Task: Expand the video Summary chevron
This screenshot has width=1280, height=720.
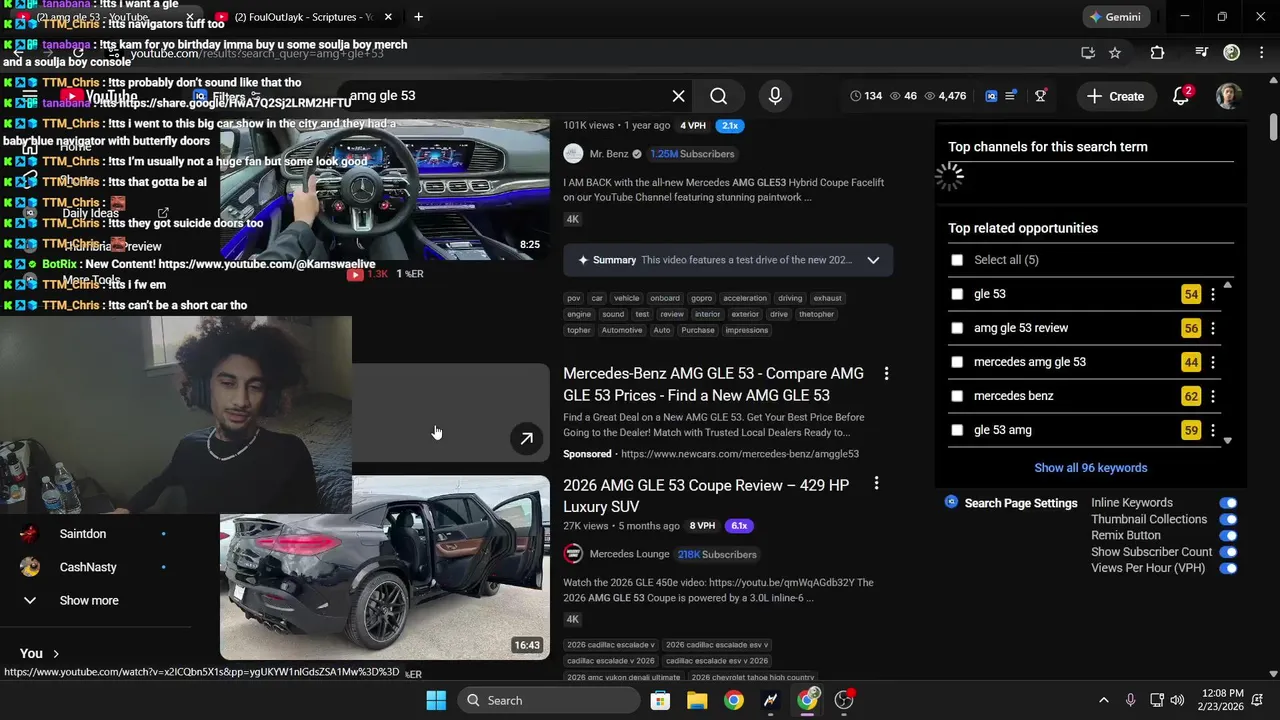Action: tap(873, 260)
